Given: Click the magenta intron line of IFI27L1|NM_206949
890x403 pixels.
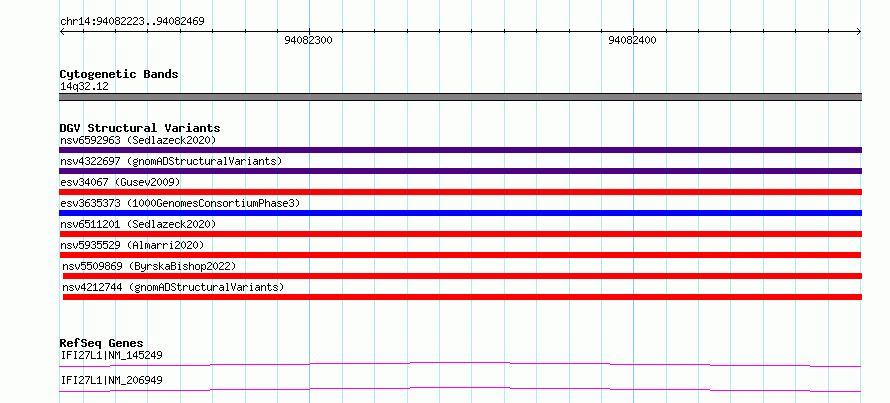Looking at the screenshot, I should coord(460,389).
